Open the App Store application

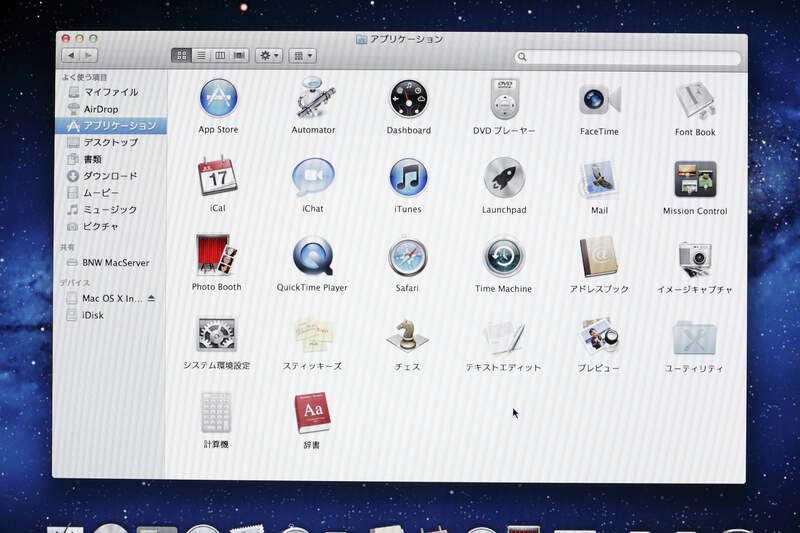(x=218, y=99)
